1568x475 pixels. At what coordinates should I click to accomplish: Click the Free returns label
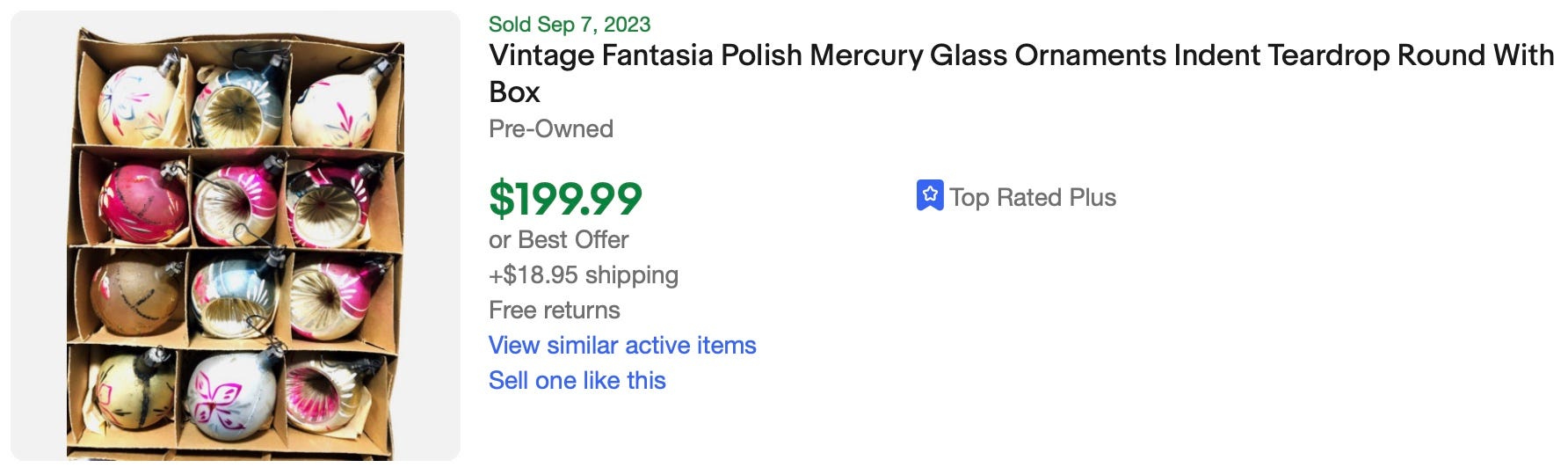(x=555, y=310)
